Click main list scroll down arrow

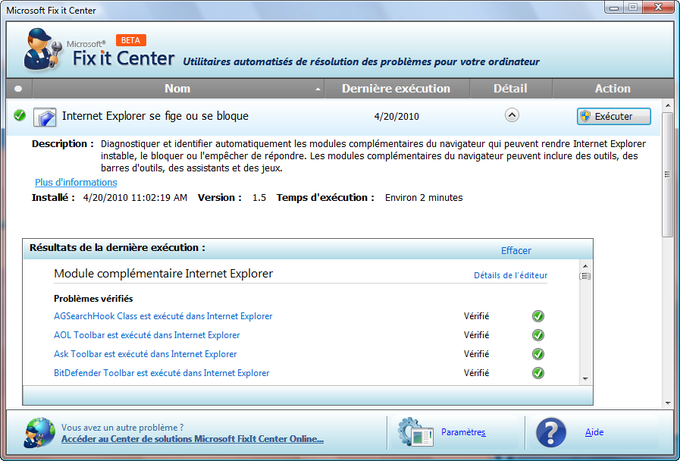coord(667,403)
